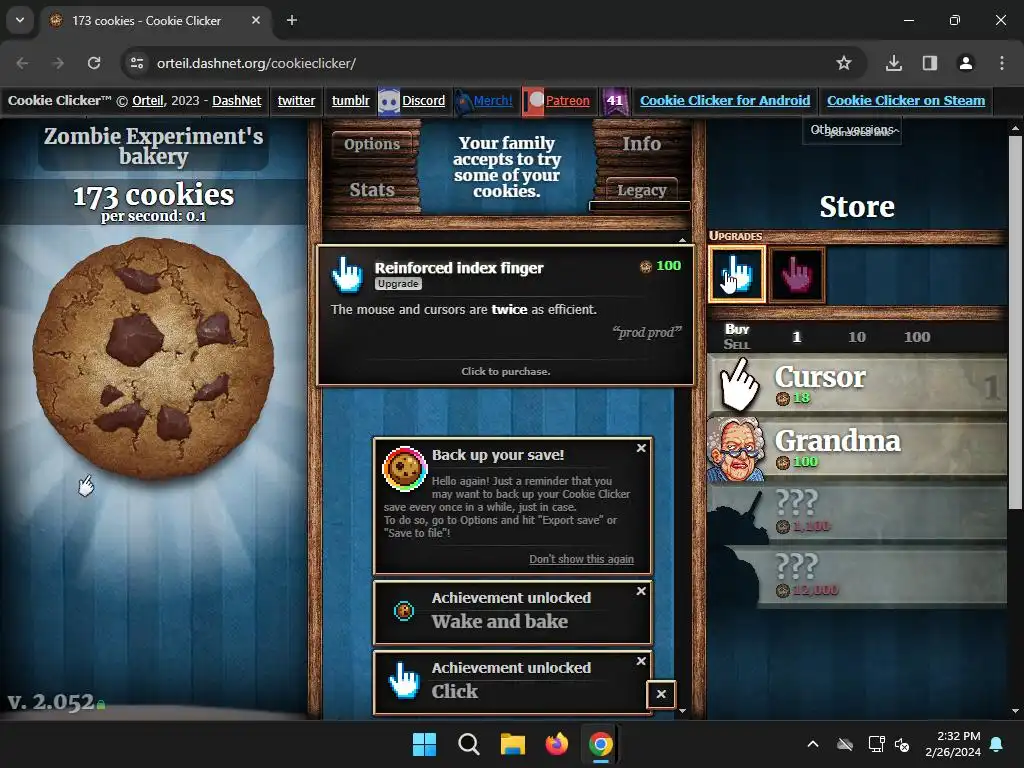The width and height of the screenshot is (1024, 768).
Task: Click Don't show this again link
Action: pos(581,559)
